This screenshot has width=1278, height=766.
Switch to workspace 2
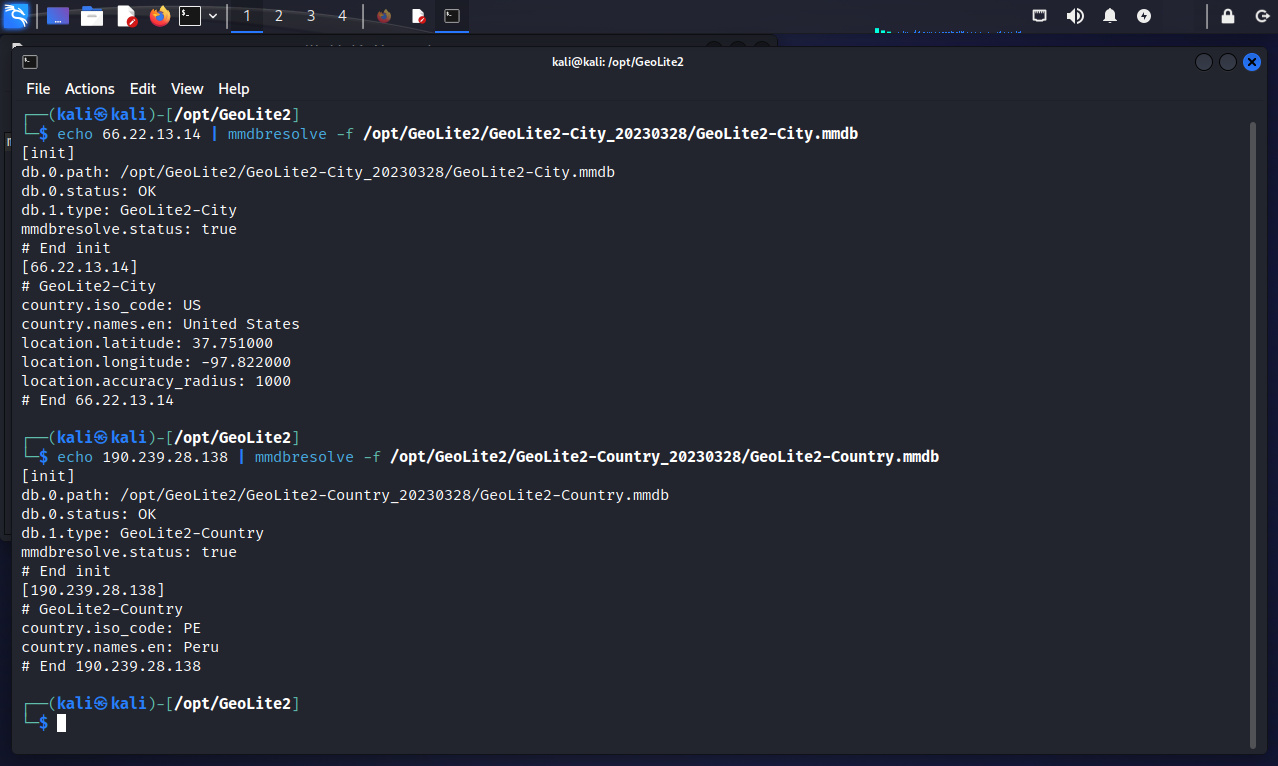[x=279, y=16]
